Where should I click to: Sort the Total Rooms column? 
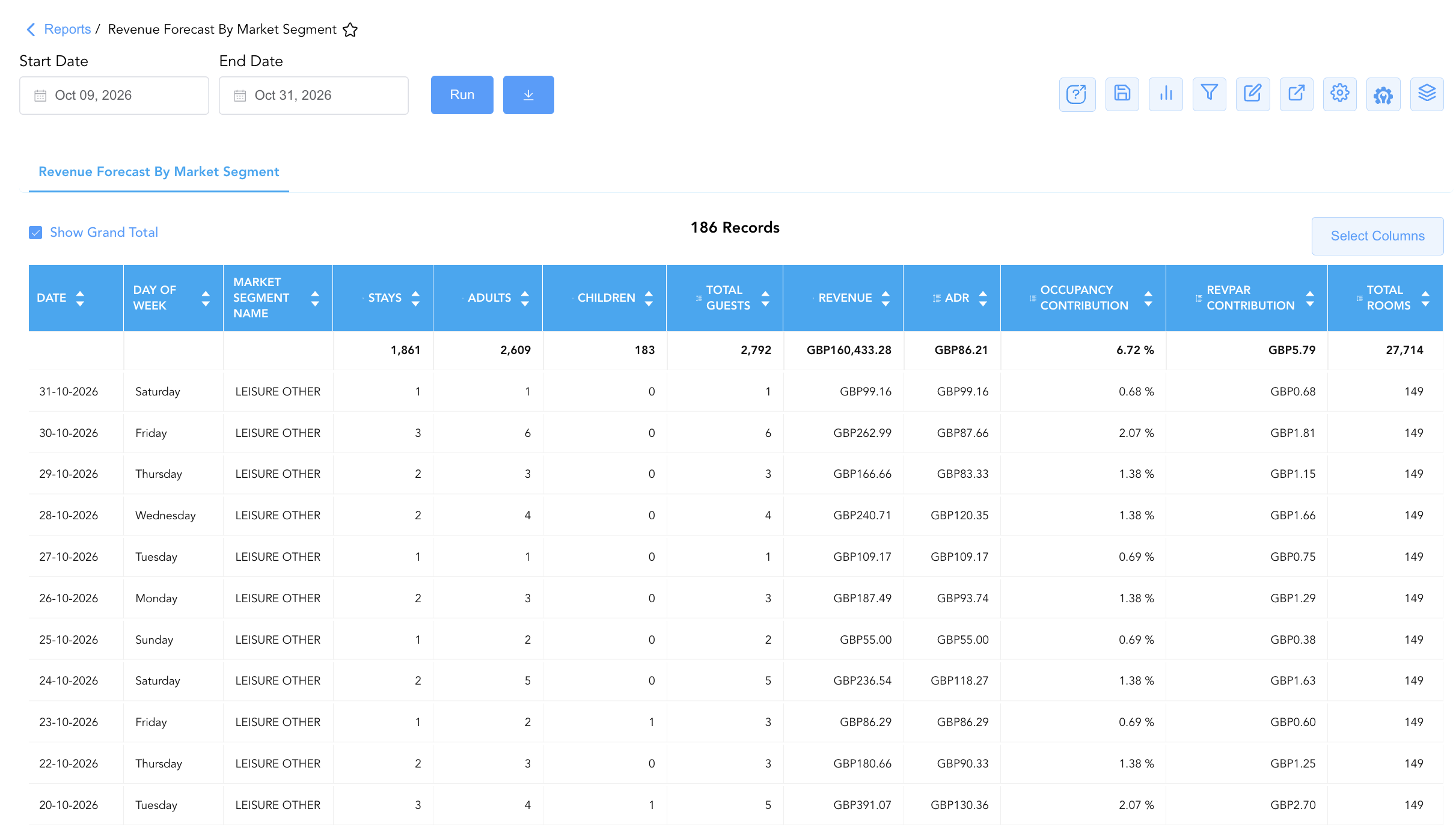[x=1425, y=298]
